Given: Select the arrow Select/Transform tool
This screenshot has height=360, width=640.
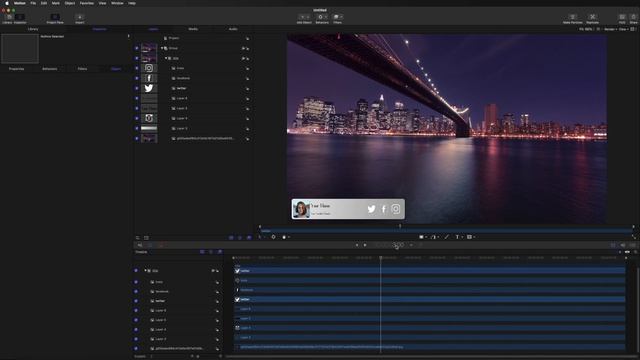Looking at the screenshot, I should [260, 237].
